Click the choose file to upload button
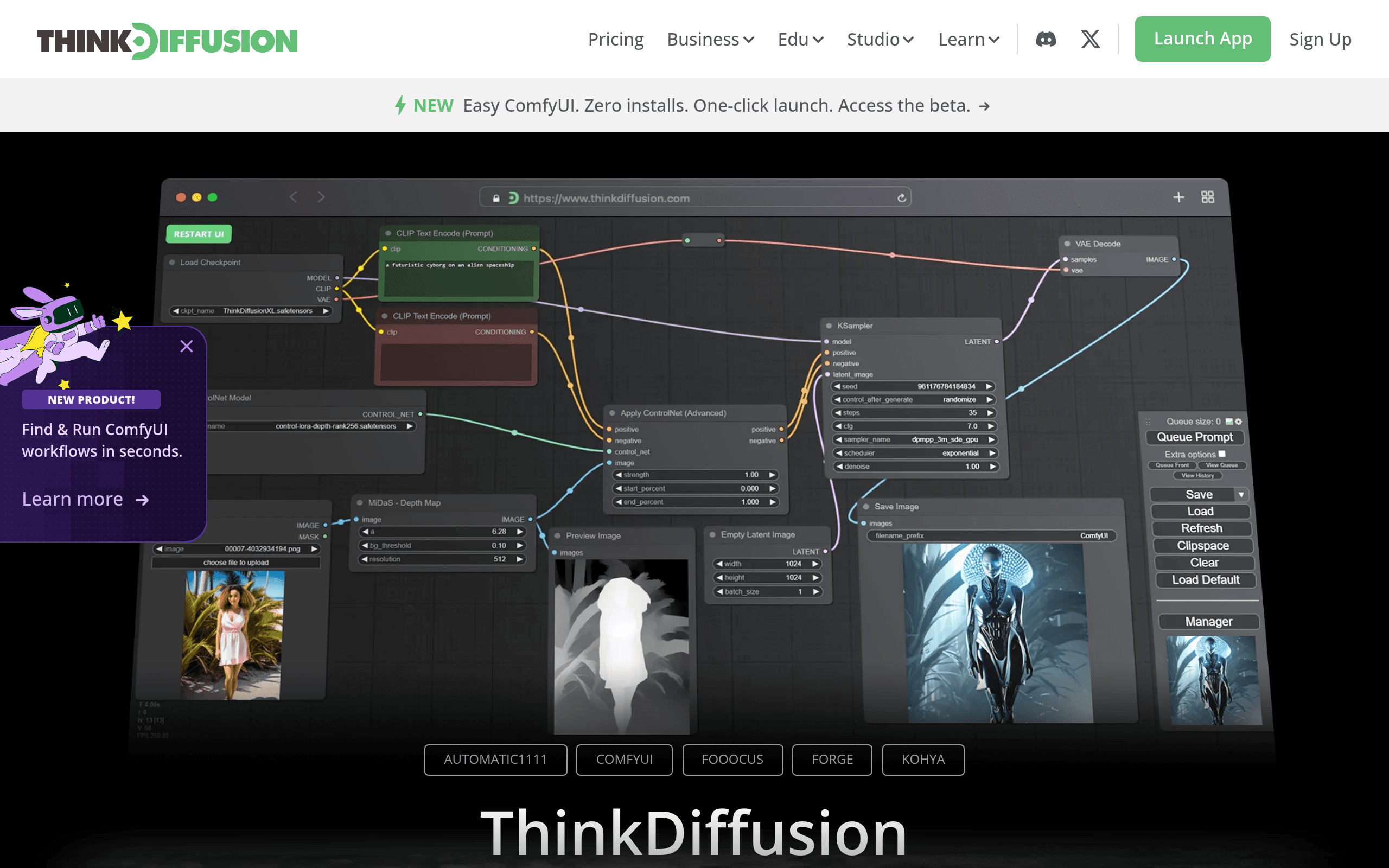This screenshot has height=868, width=1389. 236,563
